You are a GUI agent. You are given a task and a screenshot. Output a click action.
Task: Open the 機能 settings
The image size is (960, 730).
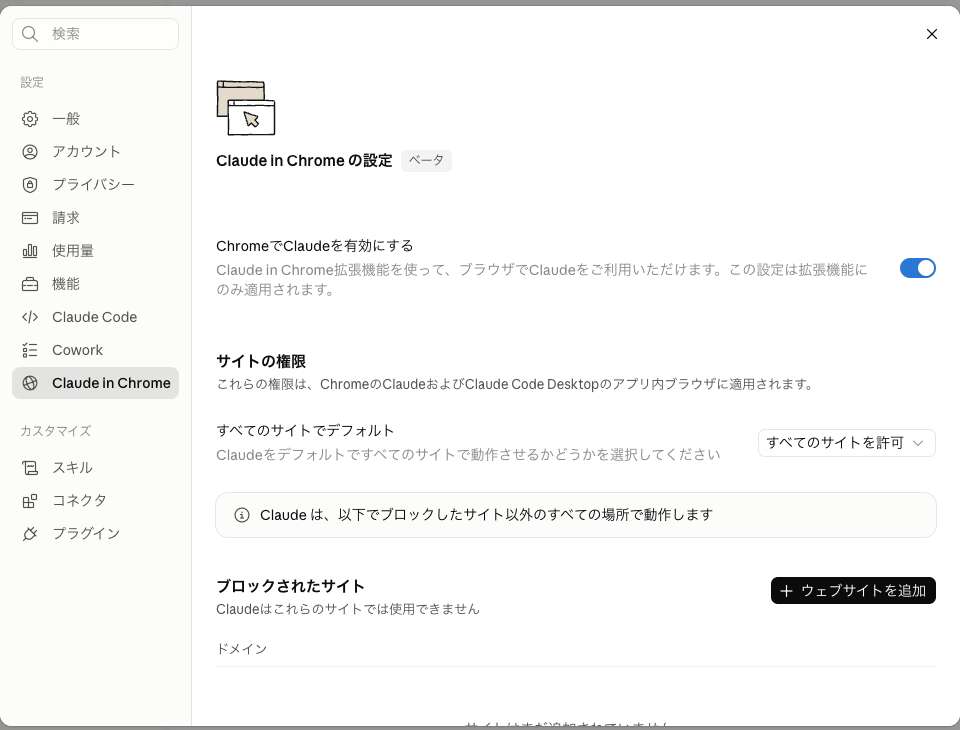[96, 284]
